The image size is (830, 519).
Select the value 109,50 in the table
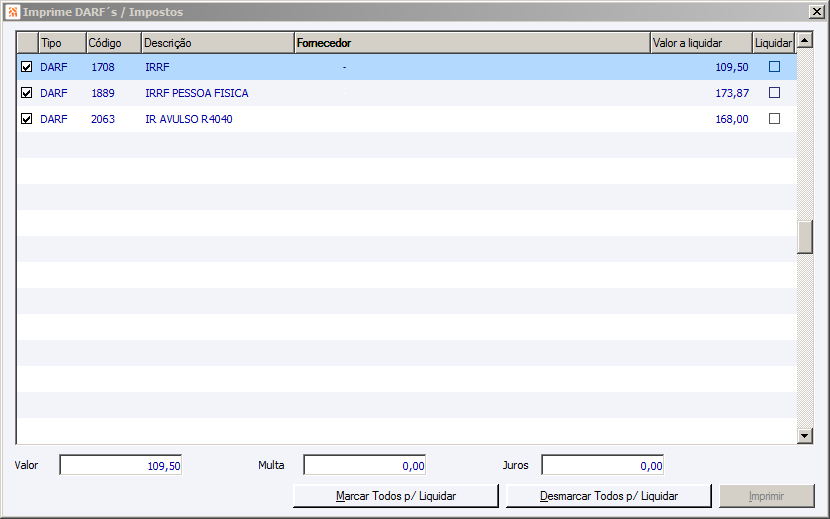pyautogui.click(x=732, y=67)
